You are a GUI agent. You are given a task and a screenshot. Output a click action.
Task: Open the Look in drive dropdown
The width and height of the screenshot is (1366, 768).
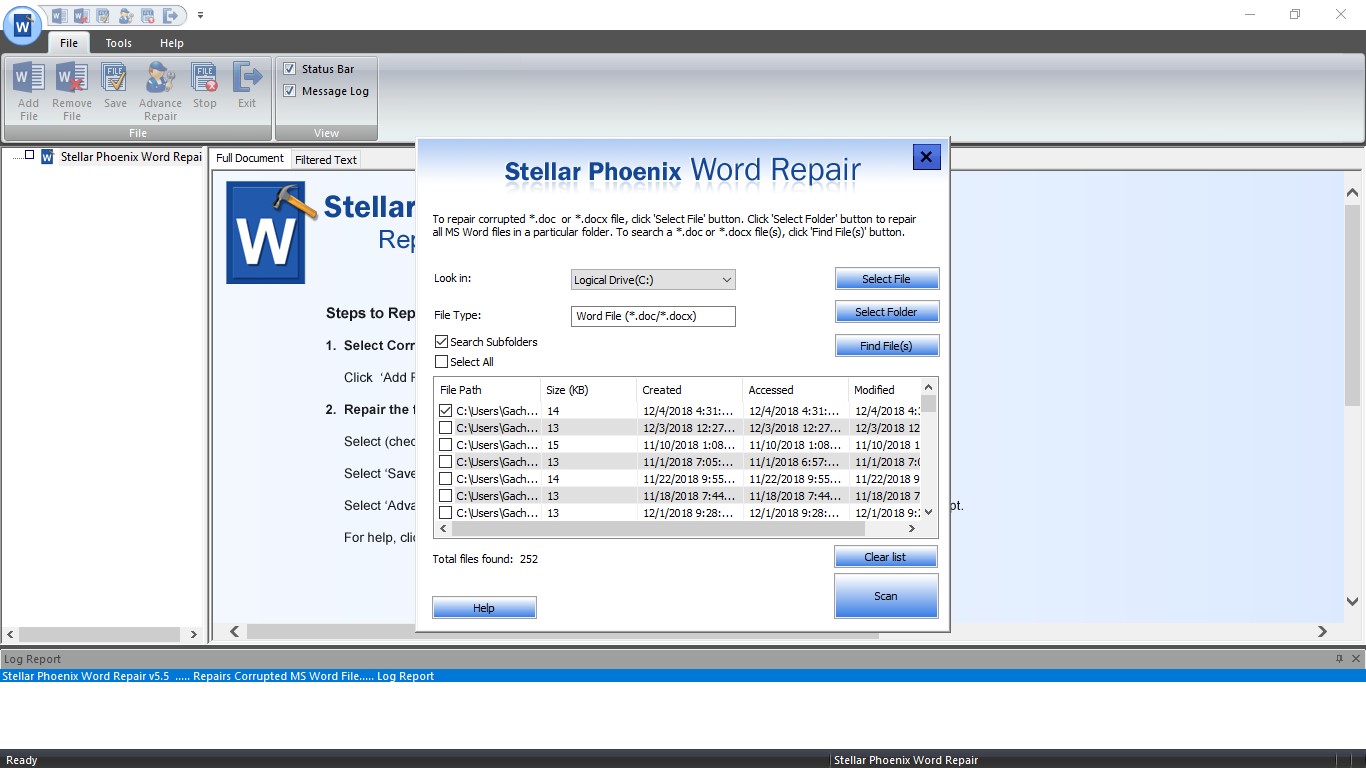[727, 280]
